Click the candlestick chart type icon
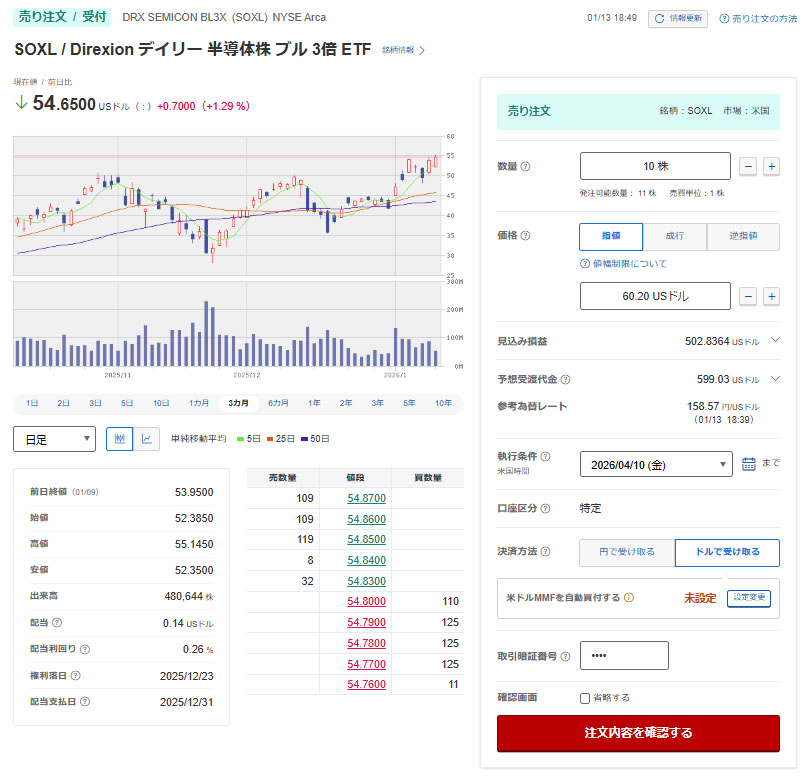 [119, 439]
